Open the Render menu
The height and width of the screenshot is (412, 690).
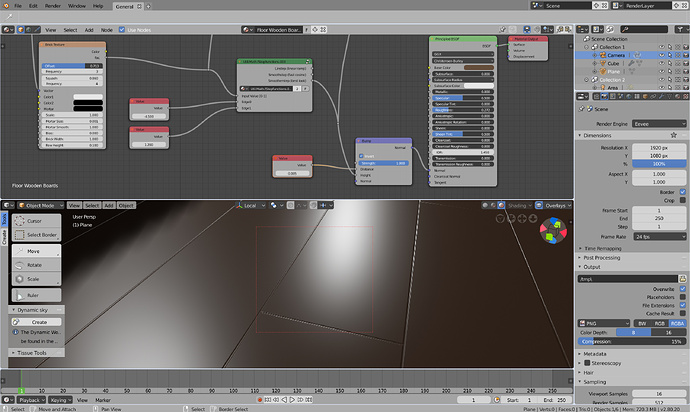tap(53, 6)
